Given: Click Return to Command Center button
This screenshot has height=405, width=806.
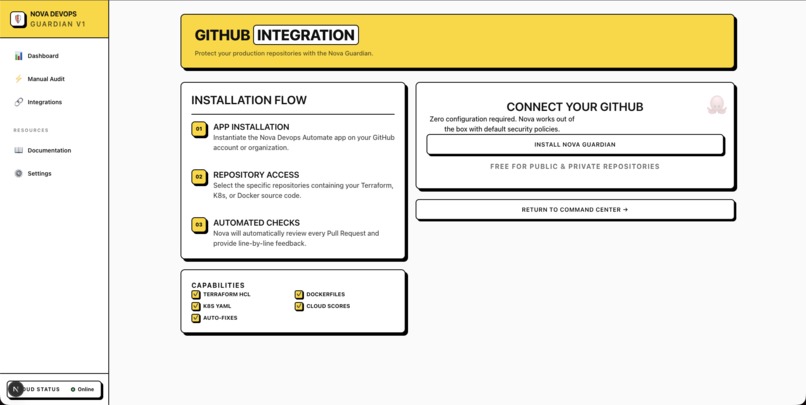Looking at the screenshot, I should [575, 210].
